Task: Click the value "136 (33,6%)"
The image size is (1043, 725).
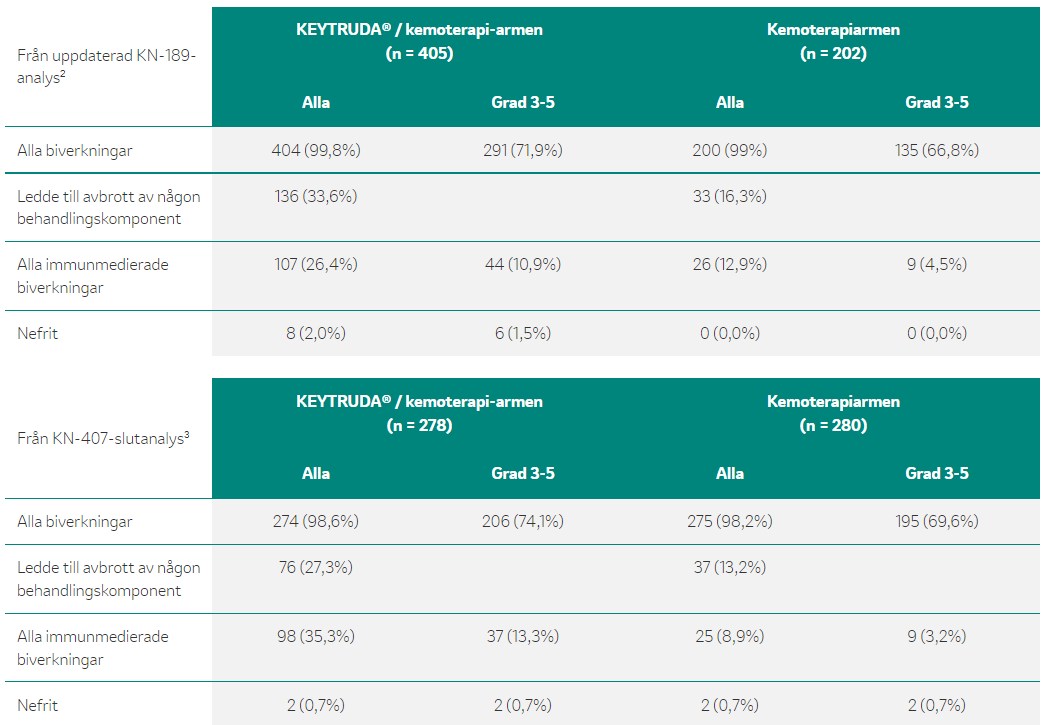Action: click(316, 196)
